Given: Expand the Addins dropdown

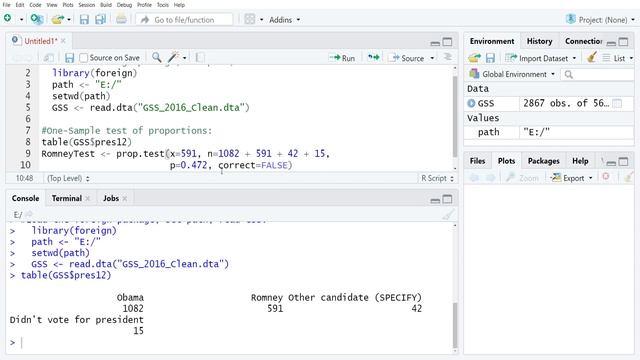Looking at the screenshot, I should [x=284, y=20].
